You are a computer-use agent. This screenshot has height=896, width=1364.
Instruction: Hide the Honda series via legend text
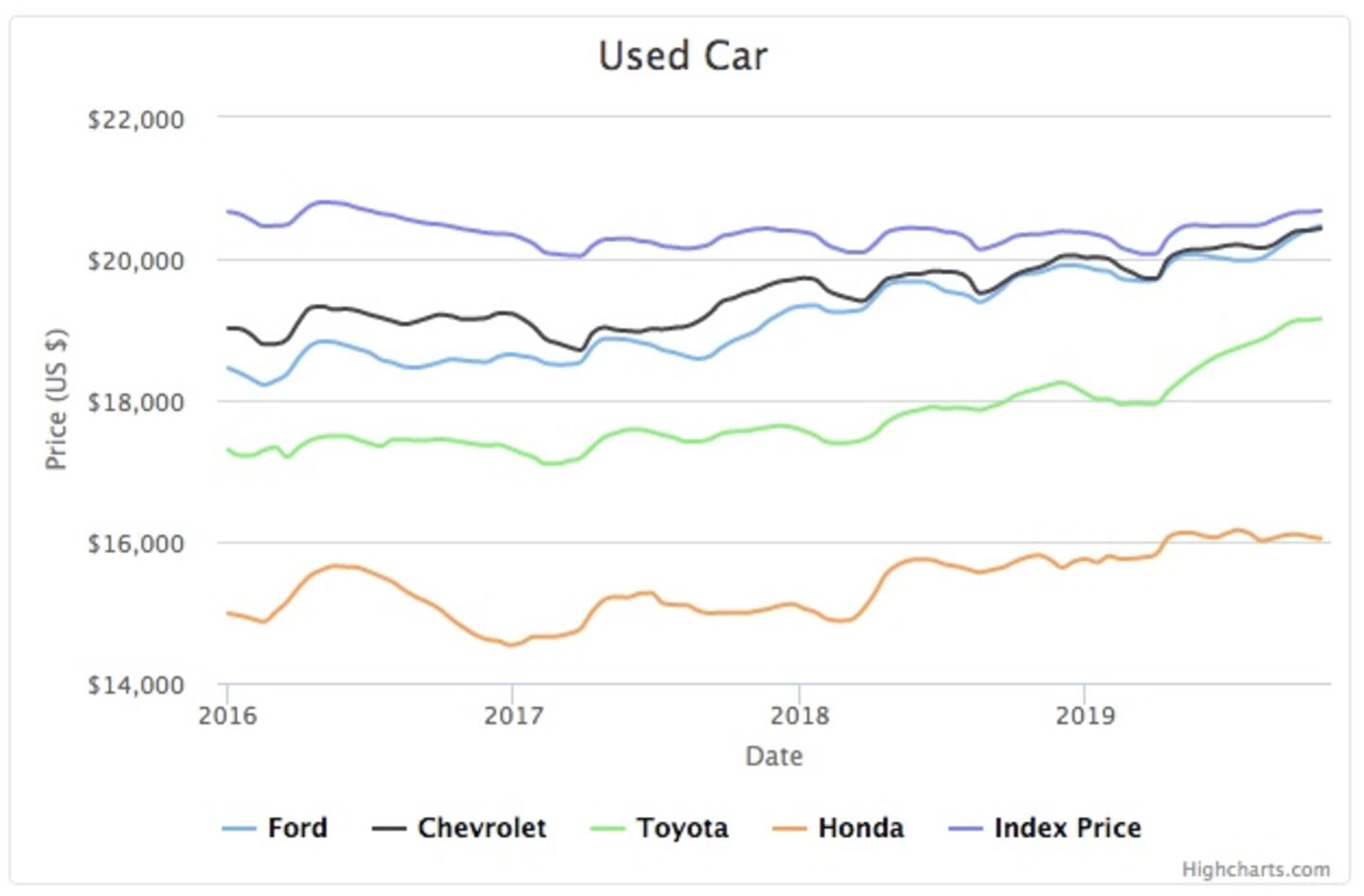[x=860, y=828]
